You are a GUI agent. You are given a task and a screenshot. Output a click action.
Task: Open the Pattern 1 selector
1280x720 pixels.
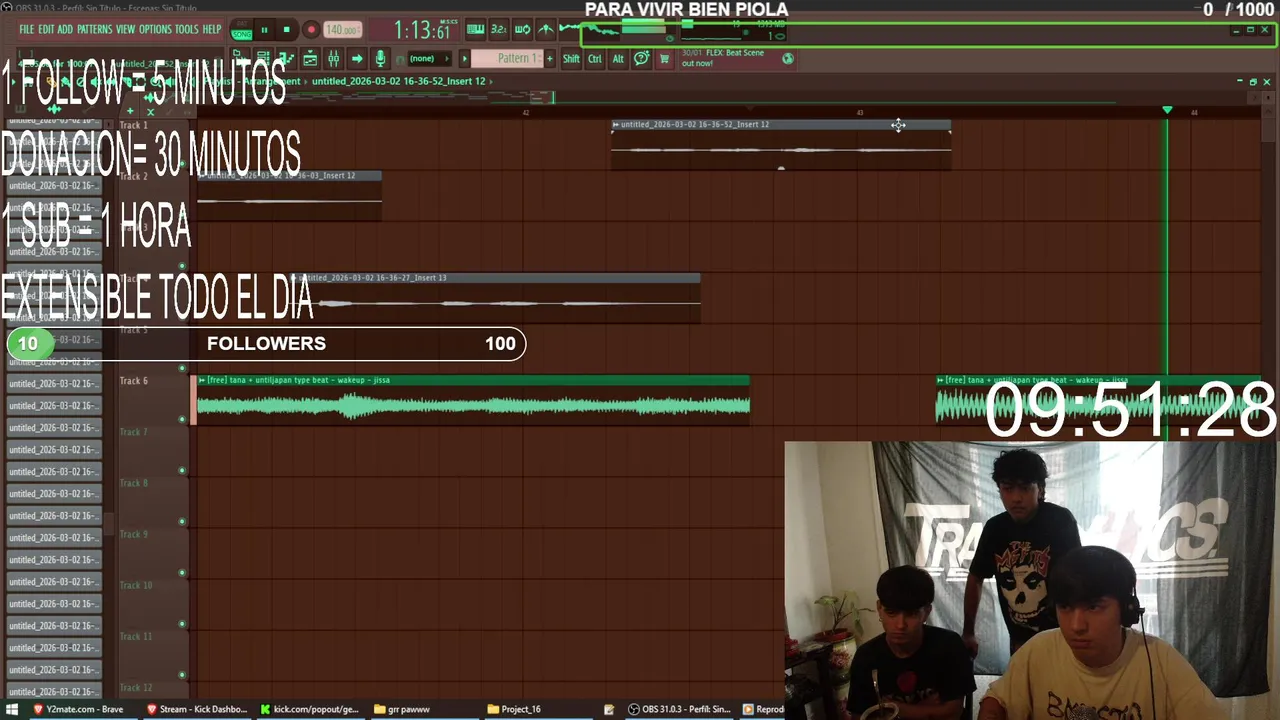pos(507,58)
